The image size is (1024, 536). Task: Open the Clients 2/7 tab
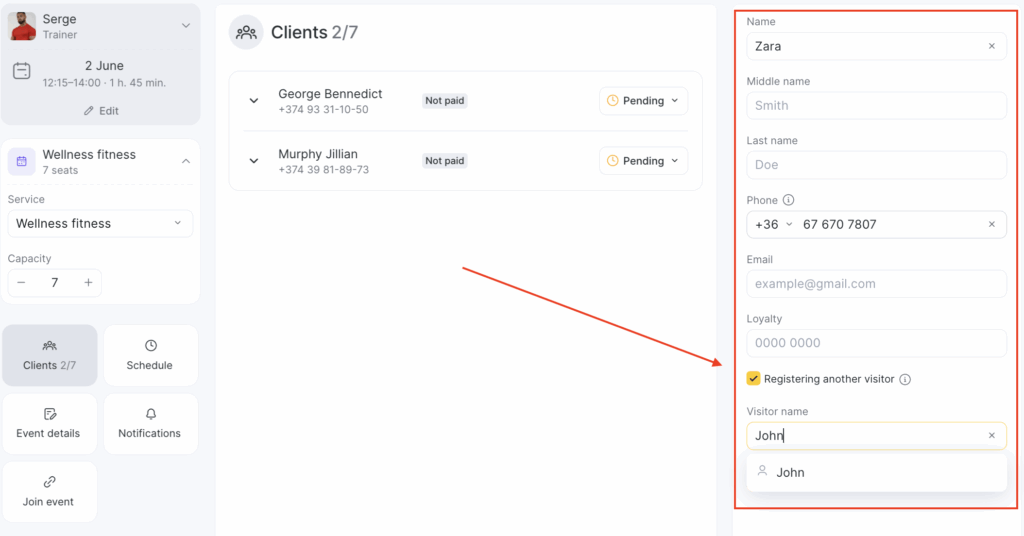(50, 355)
